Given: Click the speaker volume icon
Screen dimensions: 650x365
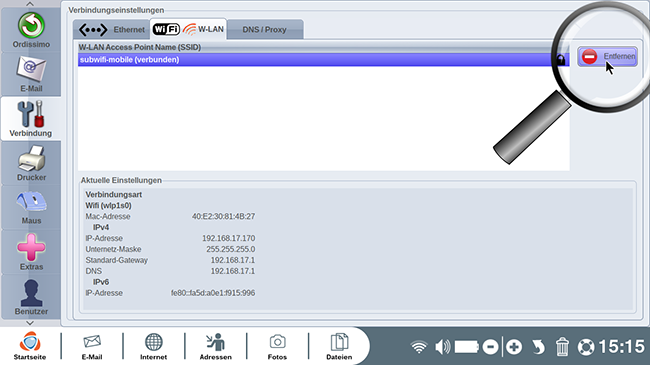Looking at the screenshot, I should tap(443, 347).
